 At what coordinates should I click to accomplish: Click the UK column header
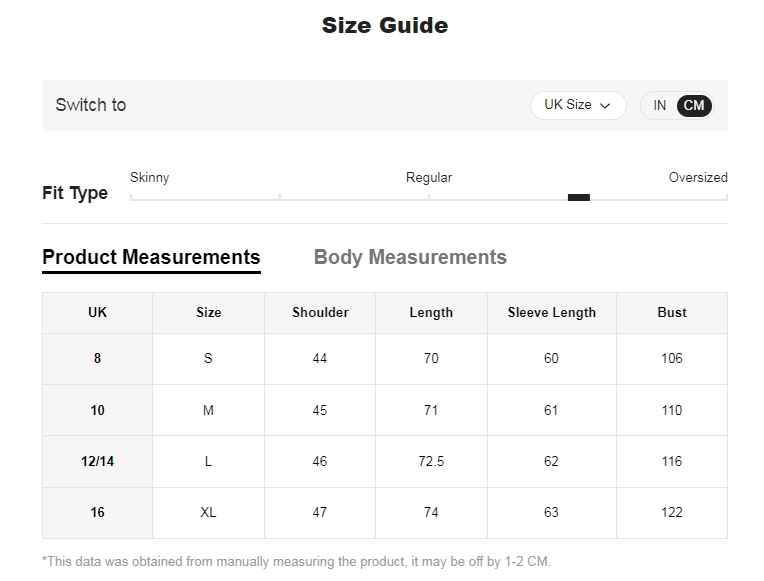coord(97,312)
